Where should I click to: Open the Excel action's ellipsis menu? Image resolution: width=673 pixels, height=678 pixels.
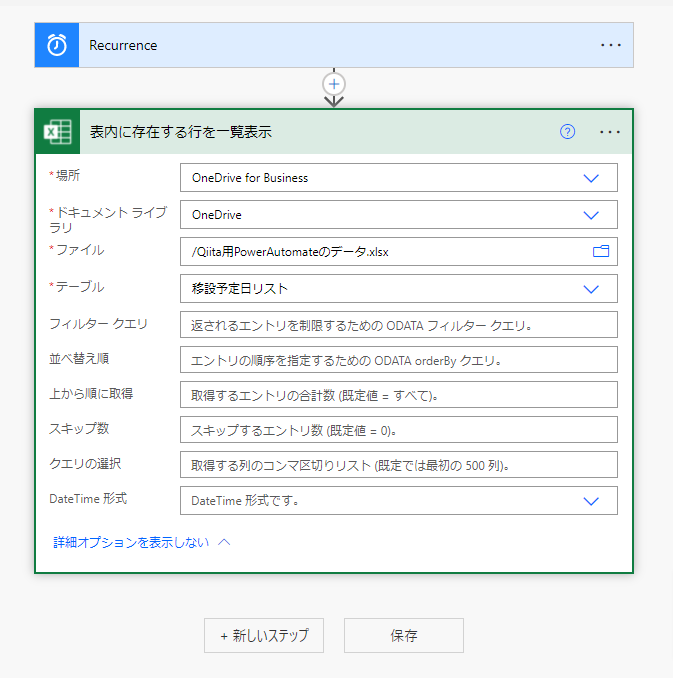(610, 131)
